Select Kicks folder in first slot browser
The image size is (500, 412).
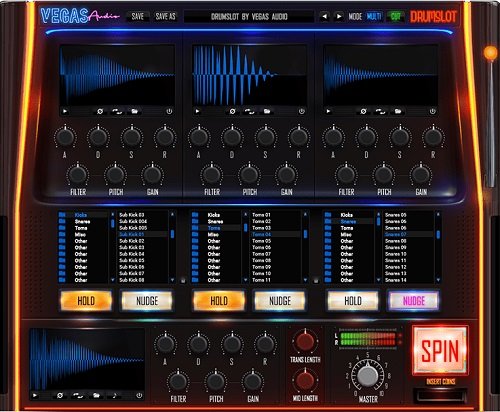(x=83, y=215)
